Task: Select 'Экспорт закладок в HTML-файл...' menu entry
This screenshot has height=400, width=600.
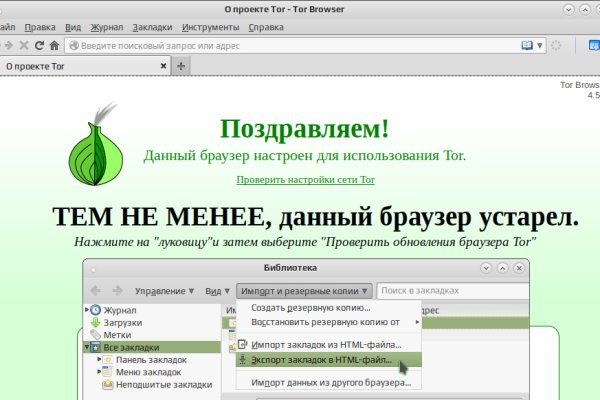Action: pos(321,359)
